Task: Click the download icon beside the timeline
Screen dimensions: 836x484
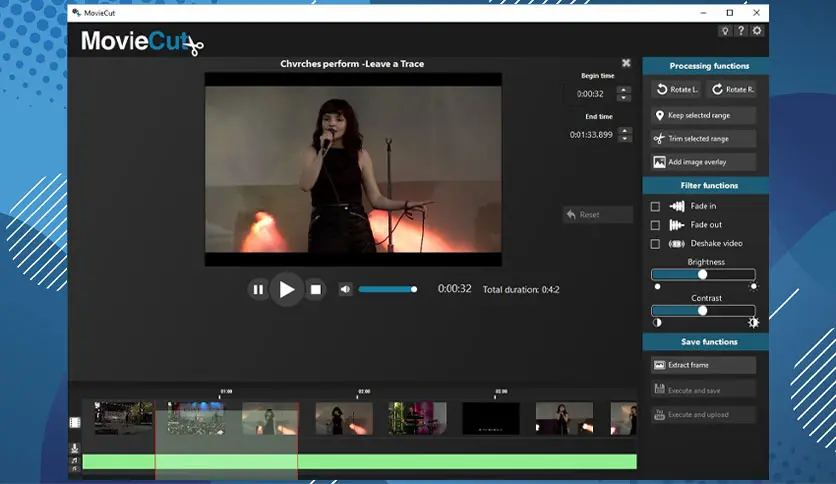Action: (x=75, y=448)
